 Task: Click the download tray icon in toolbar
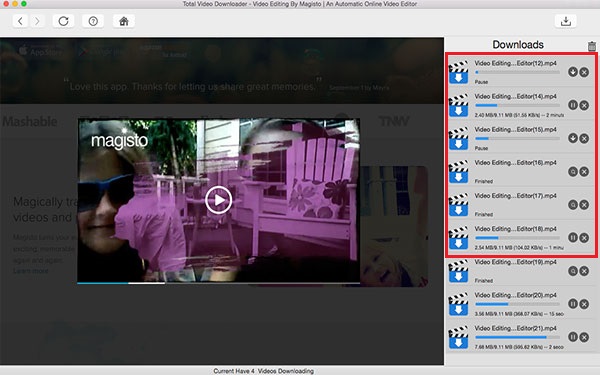[x=566, y=21]
